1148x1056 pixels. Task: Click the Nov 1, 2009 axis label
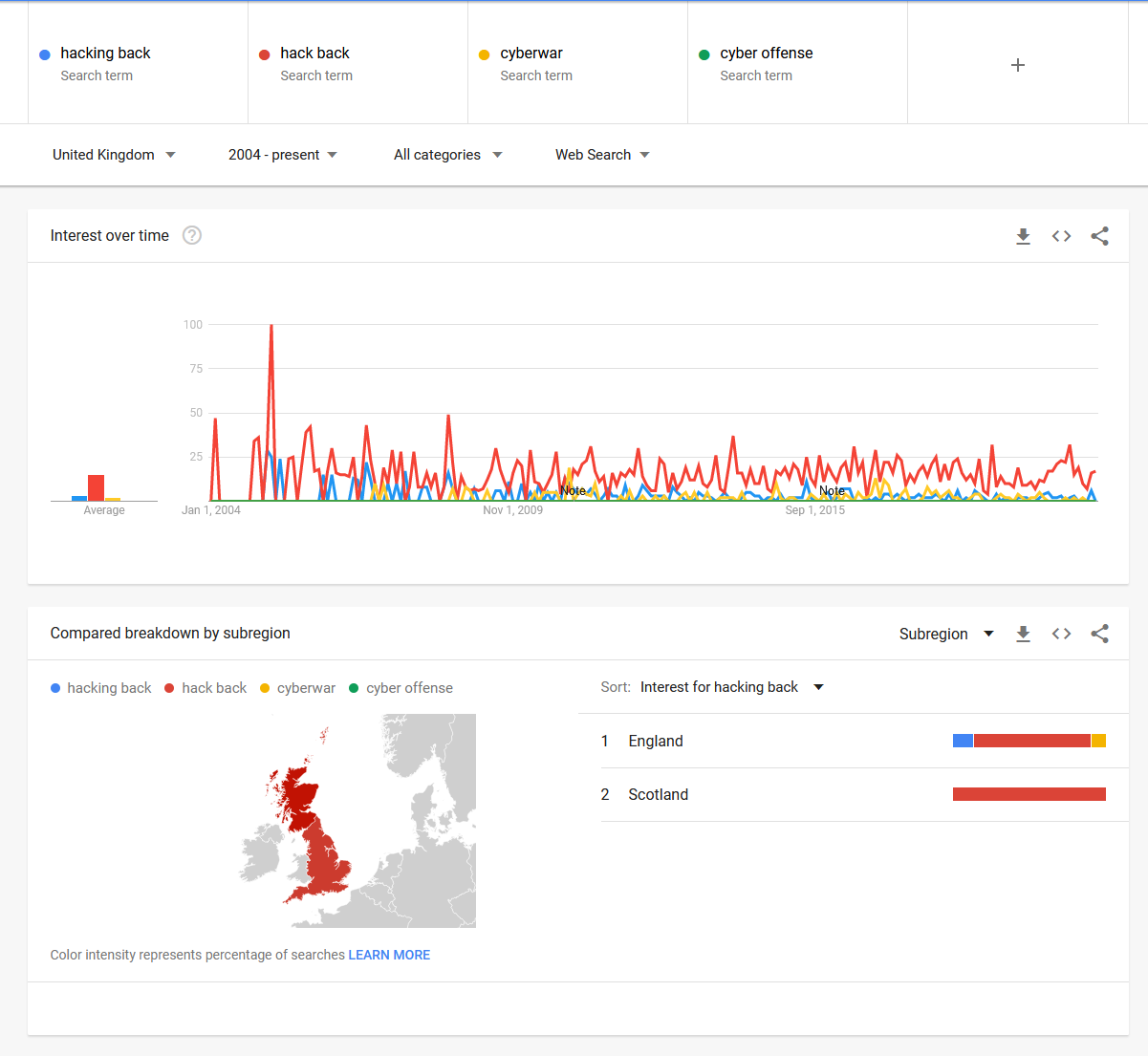[512, 510]
